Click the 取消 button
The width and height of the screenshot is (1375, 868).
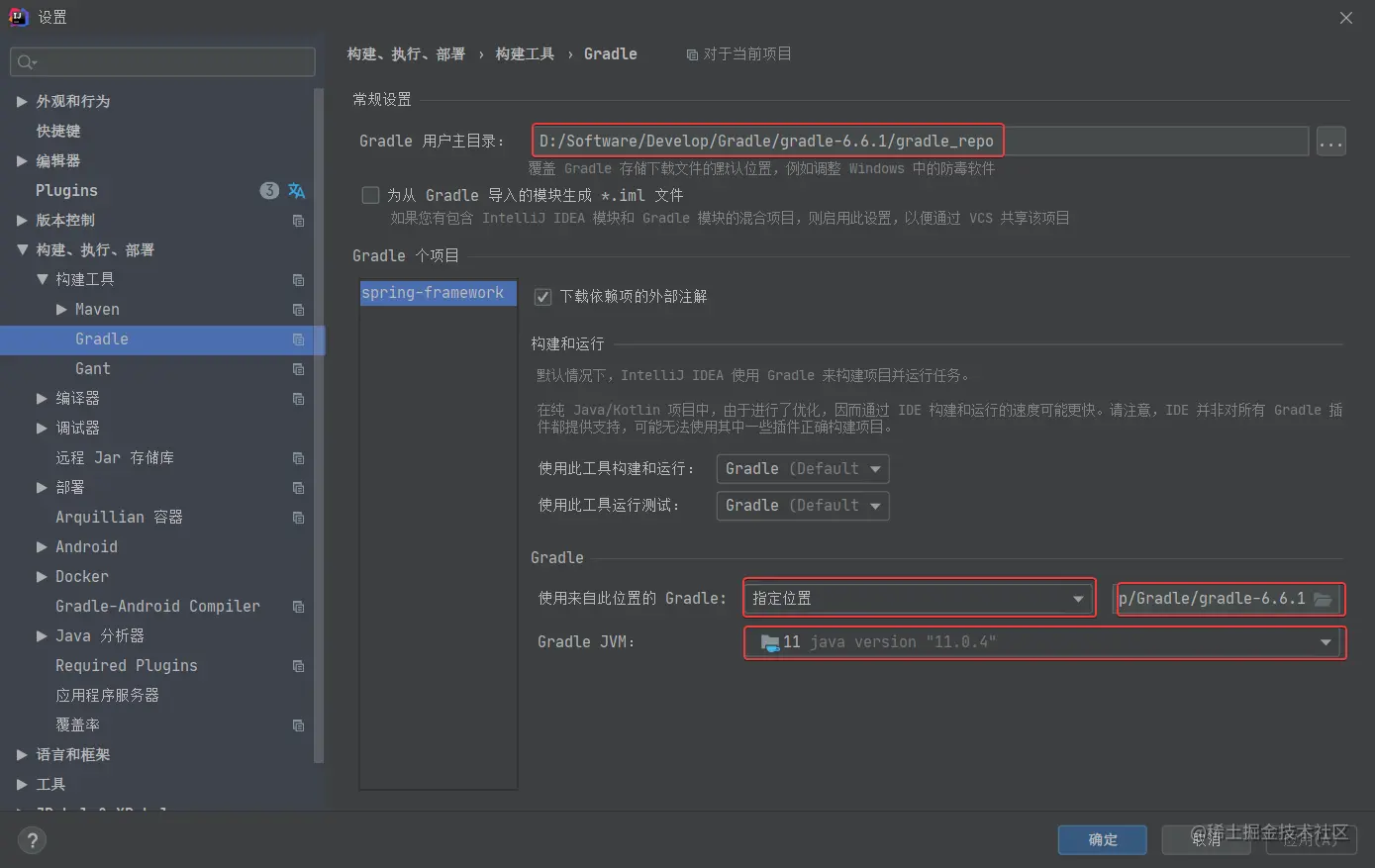pos(1207,839)
